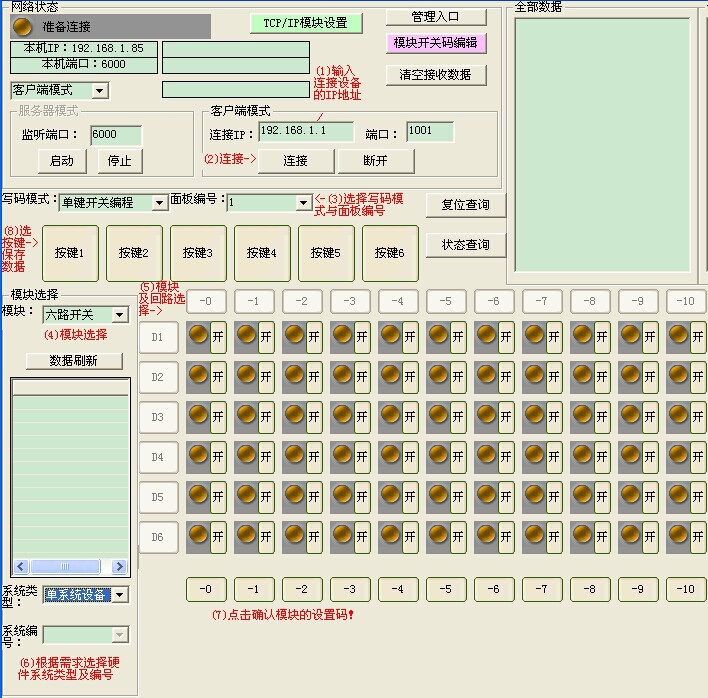Click the network status indicator lamp
Image resolution: width=708 pixels, height=698 pixels.
[22, 27]
